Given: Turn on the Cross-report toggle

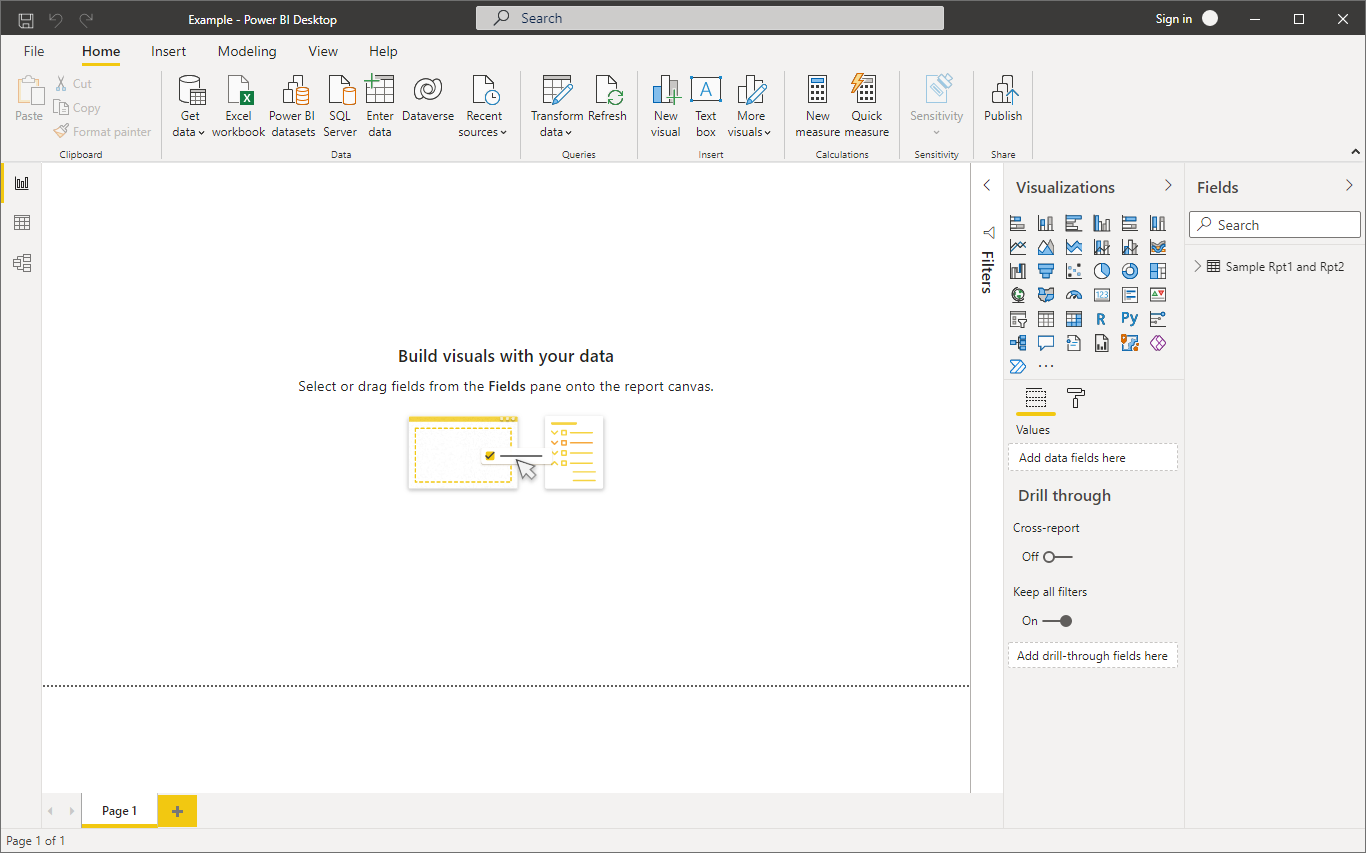Looking at the screenshot, I should tap(1057, 557).
